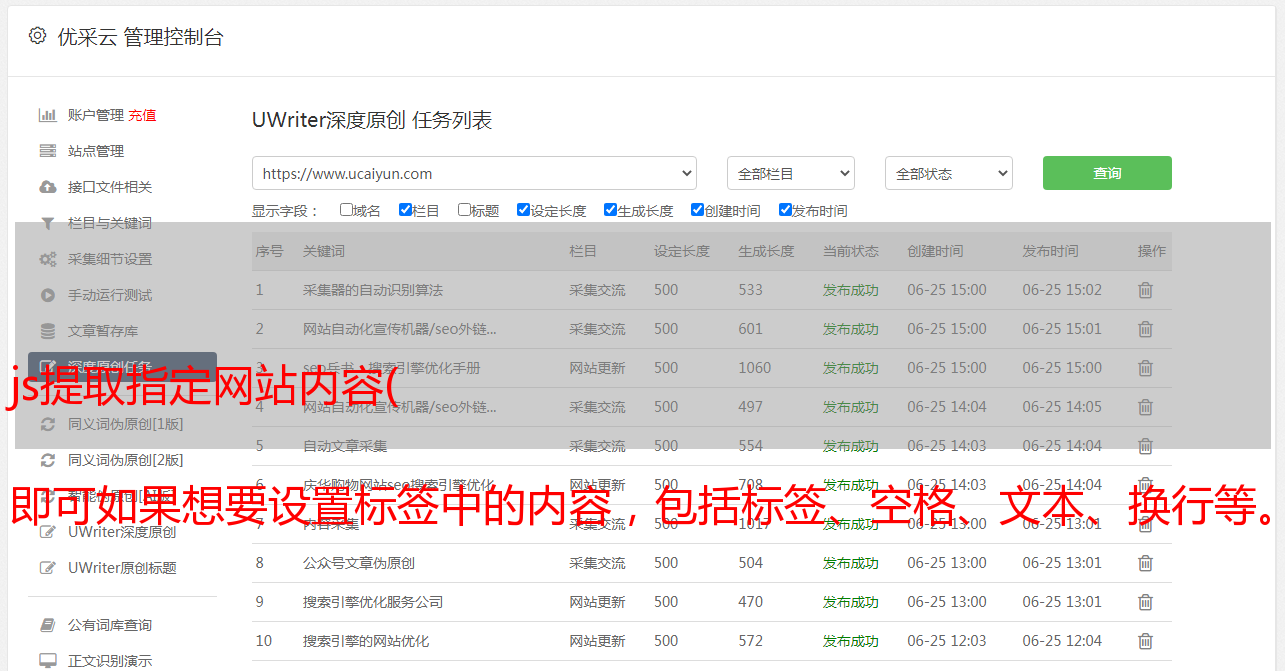Viewport: 1285px width, 671px height.
Task: Open the red 充值 link
Action: pos(142,115)
